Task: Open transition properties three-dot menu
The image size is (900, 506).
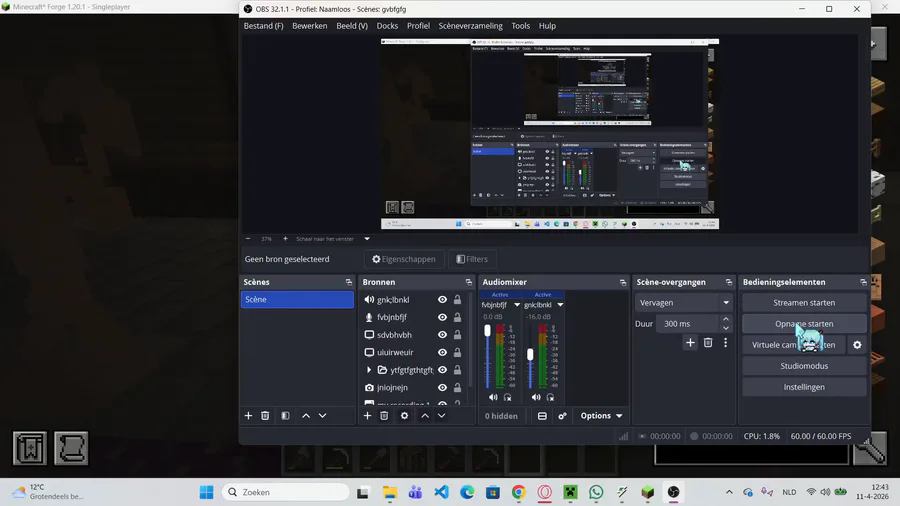Action: tap(726, 342)
